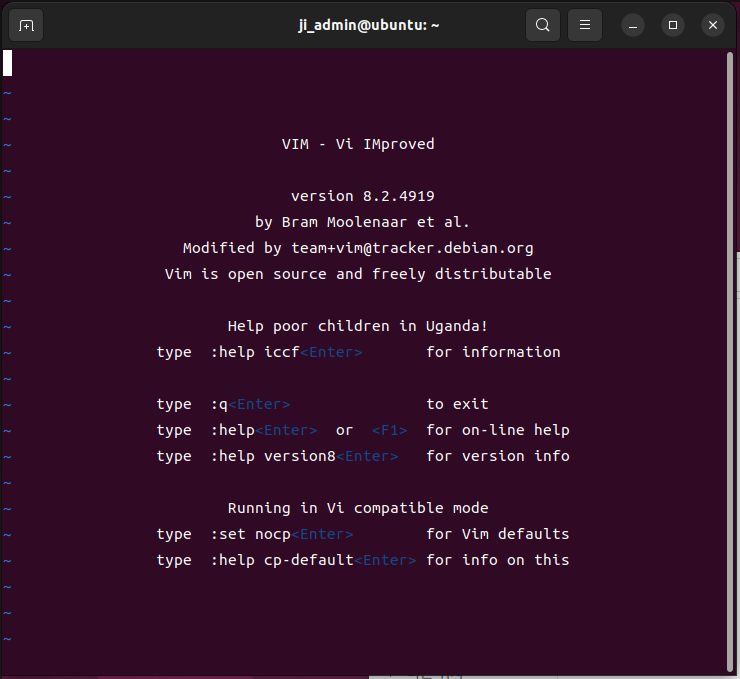740x679 pixels.
Task: Click the '<F1>' key hint
Action: pyautogui.click(x=389, y=430)
